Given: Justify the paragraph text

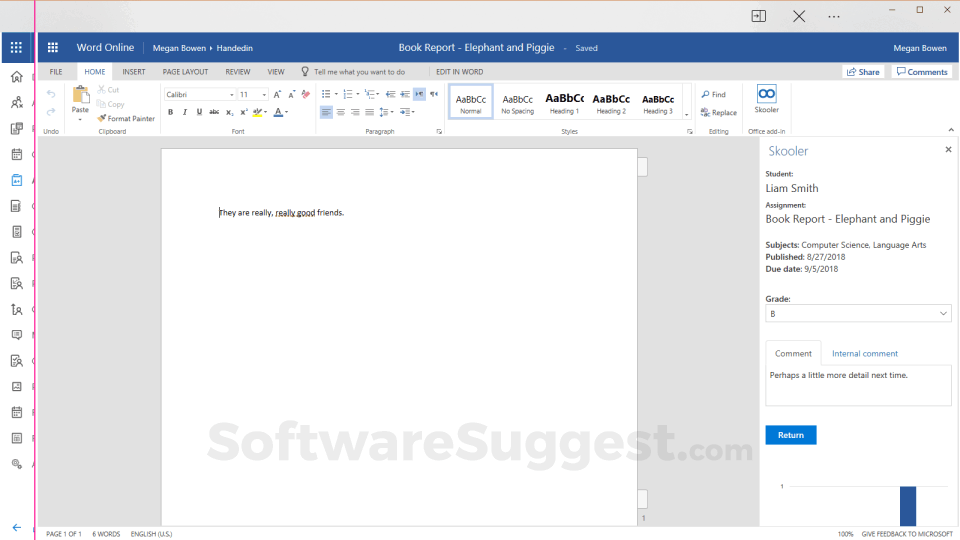Looking at the screenshot, I should tap(369, 112).
